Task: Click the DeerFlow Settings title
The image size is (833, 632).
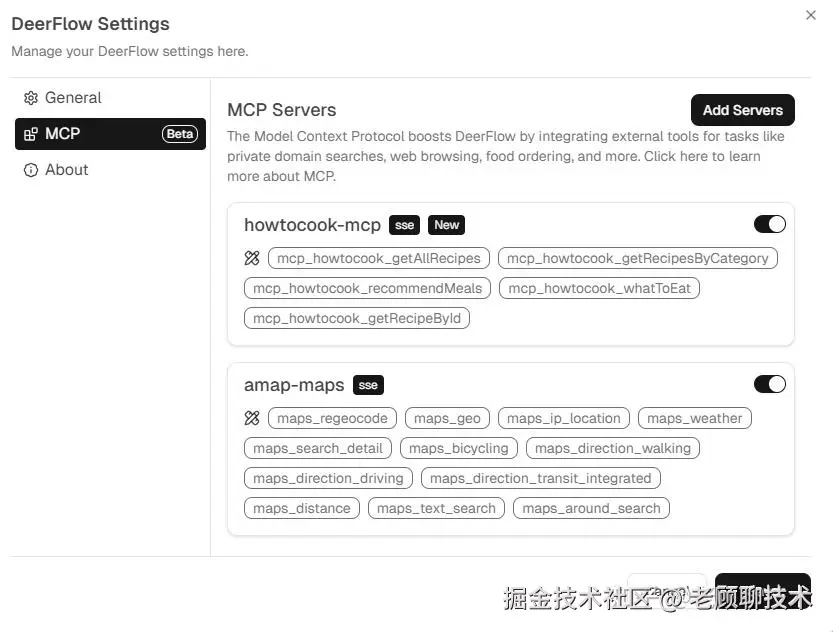Action: [90, 24]
